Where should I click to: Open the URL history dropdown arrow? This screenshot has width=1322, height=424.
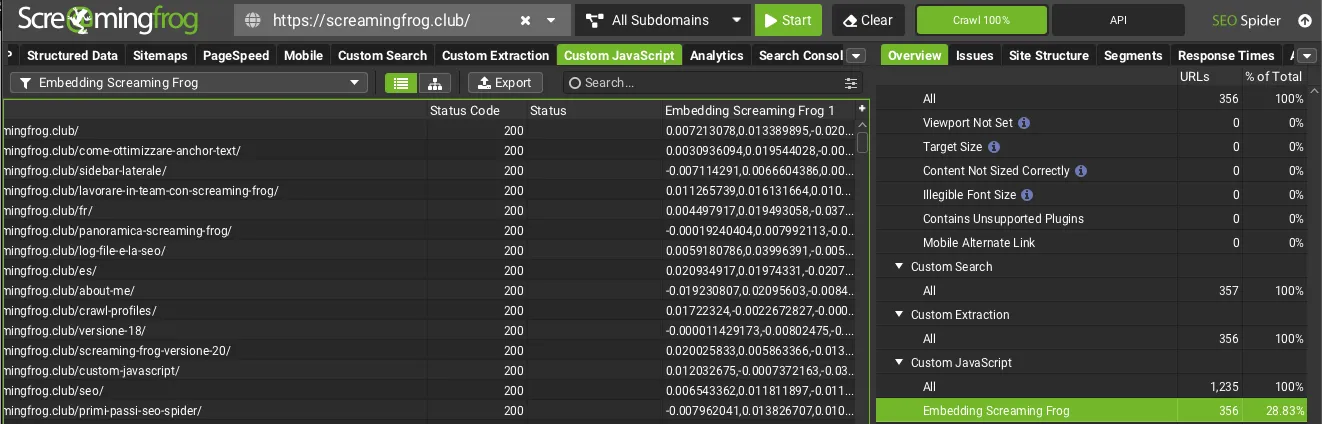[551, 20]
